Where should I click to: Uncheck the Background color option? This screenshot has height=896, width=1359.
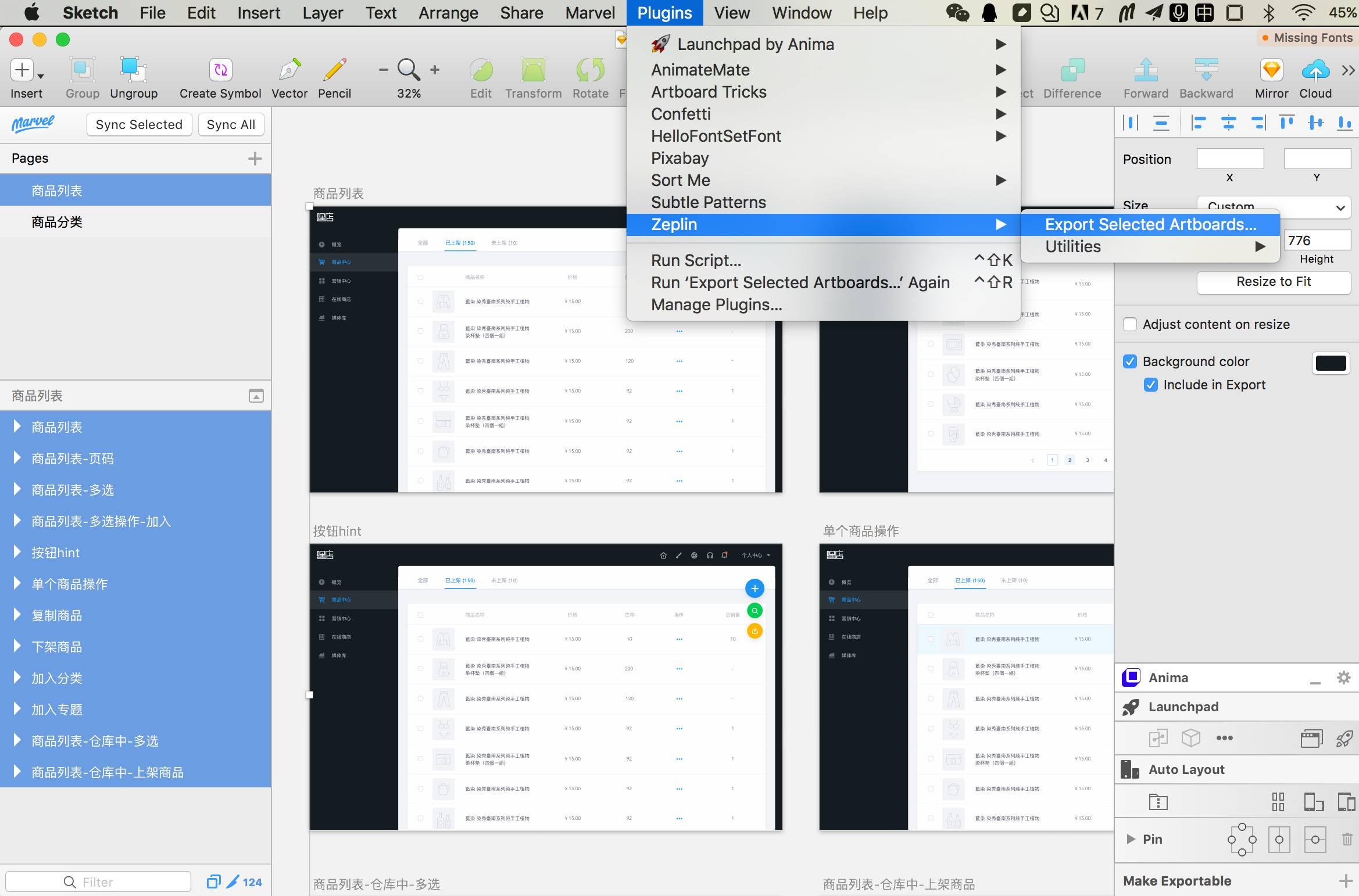1129,361
